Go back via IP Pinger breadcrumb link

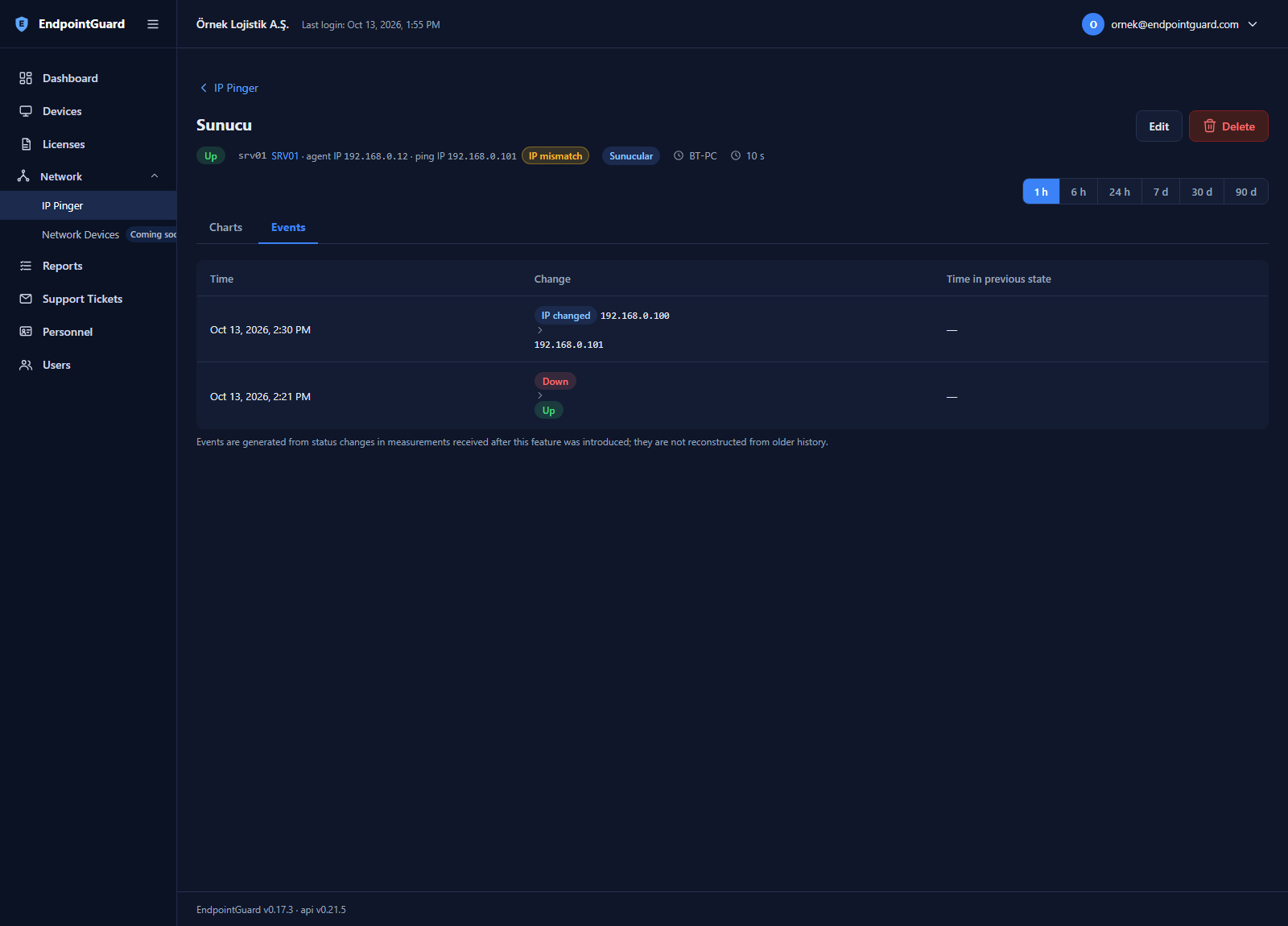tap(236, 88)
